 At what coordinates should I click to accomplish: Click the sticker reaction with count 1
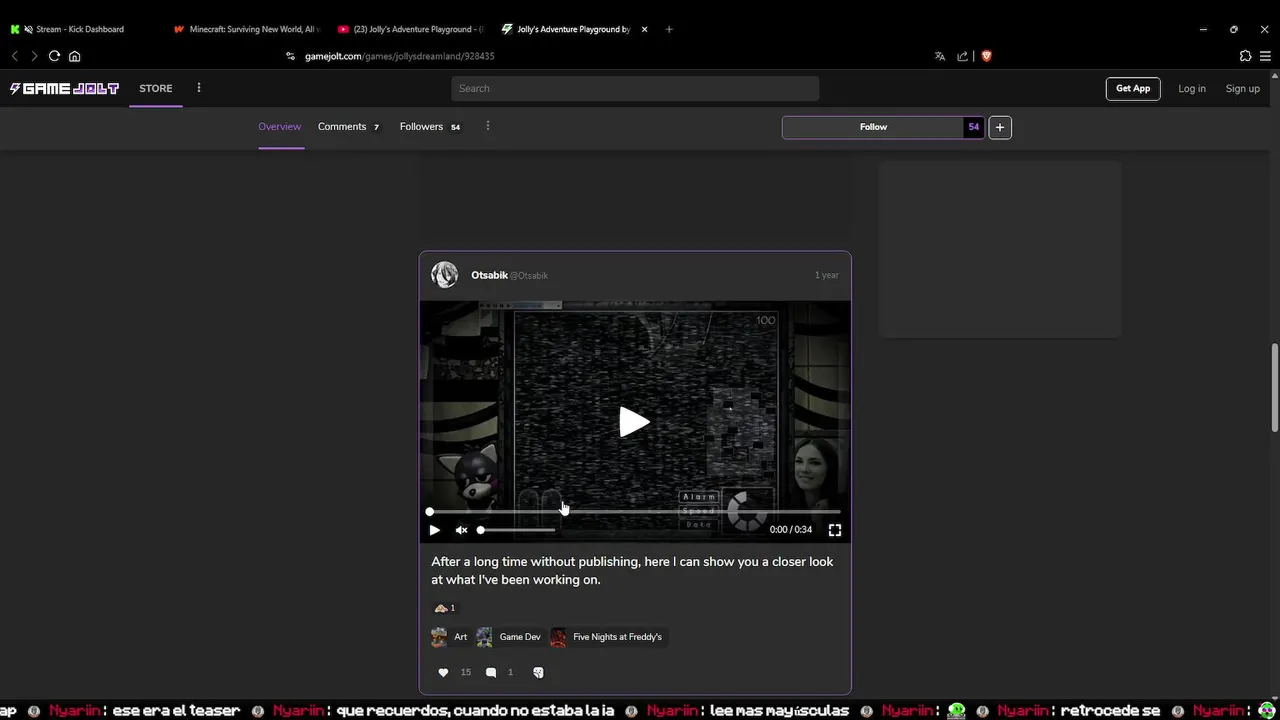point(444,608)
